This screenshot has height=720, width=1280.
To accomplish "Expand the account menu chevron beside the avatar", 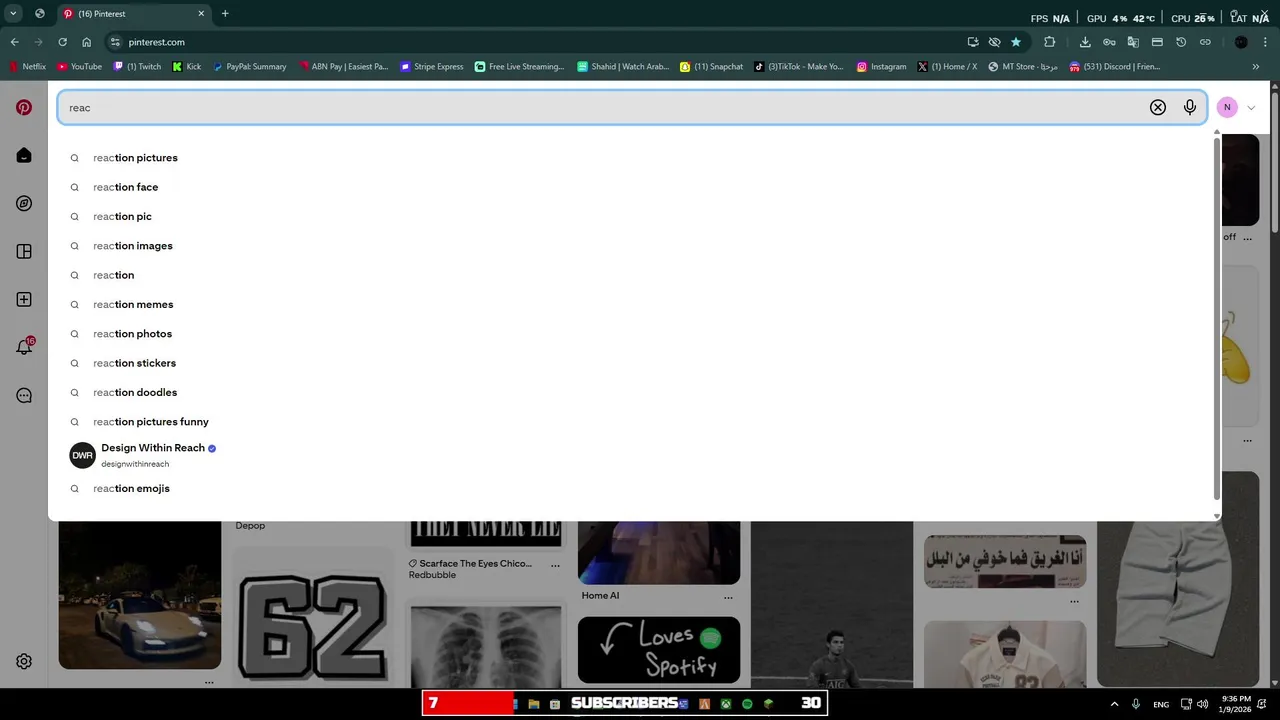I will (x=1250, y=108).
